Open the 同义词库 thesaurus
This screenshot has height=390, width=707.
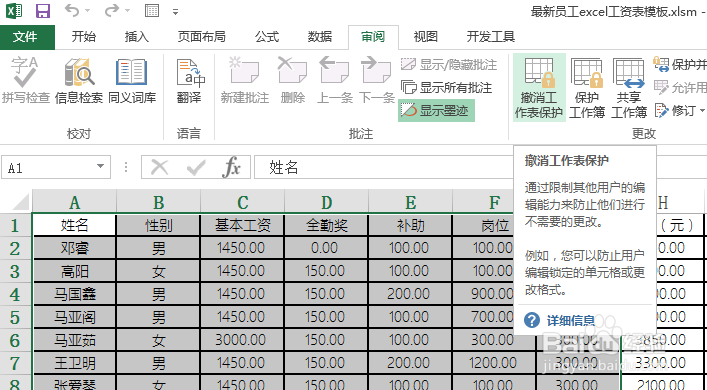pyautogui.click(x=132, y=80)
